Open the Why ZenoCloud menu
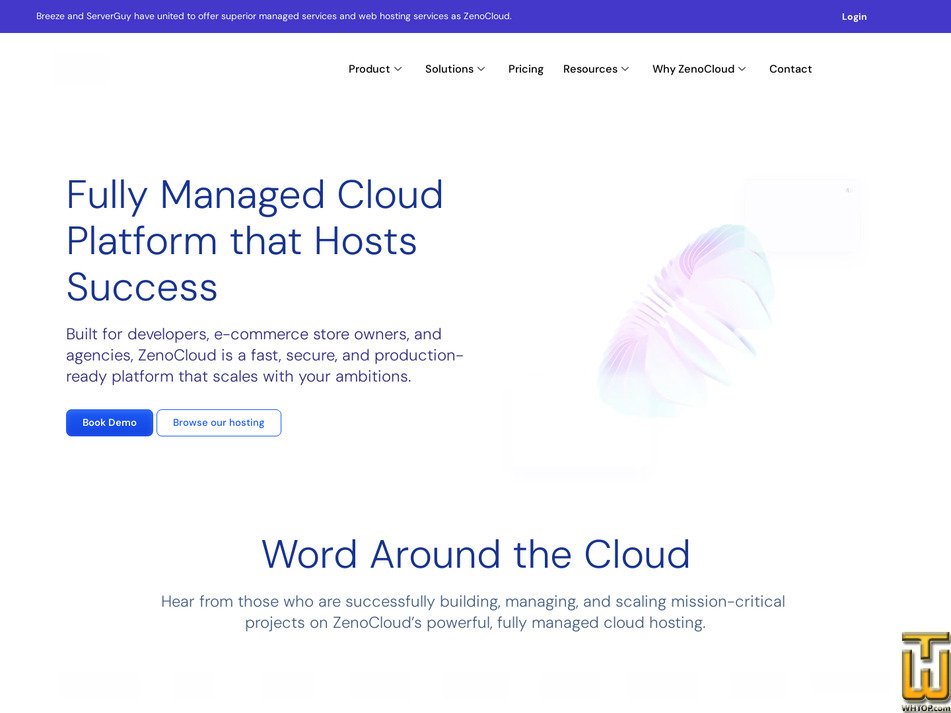Viewport: 951px width, 713px height. tap(693, 69)
